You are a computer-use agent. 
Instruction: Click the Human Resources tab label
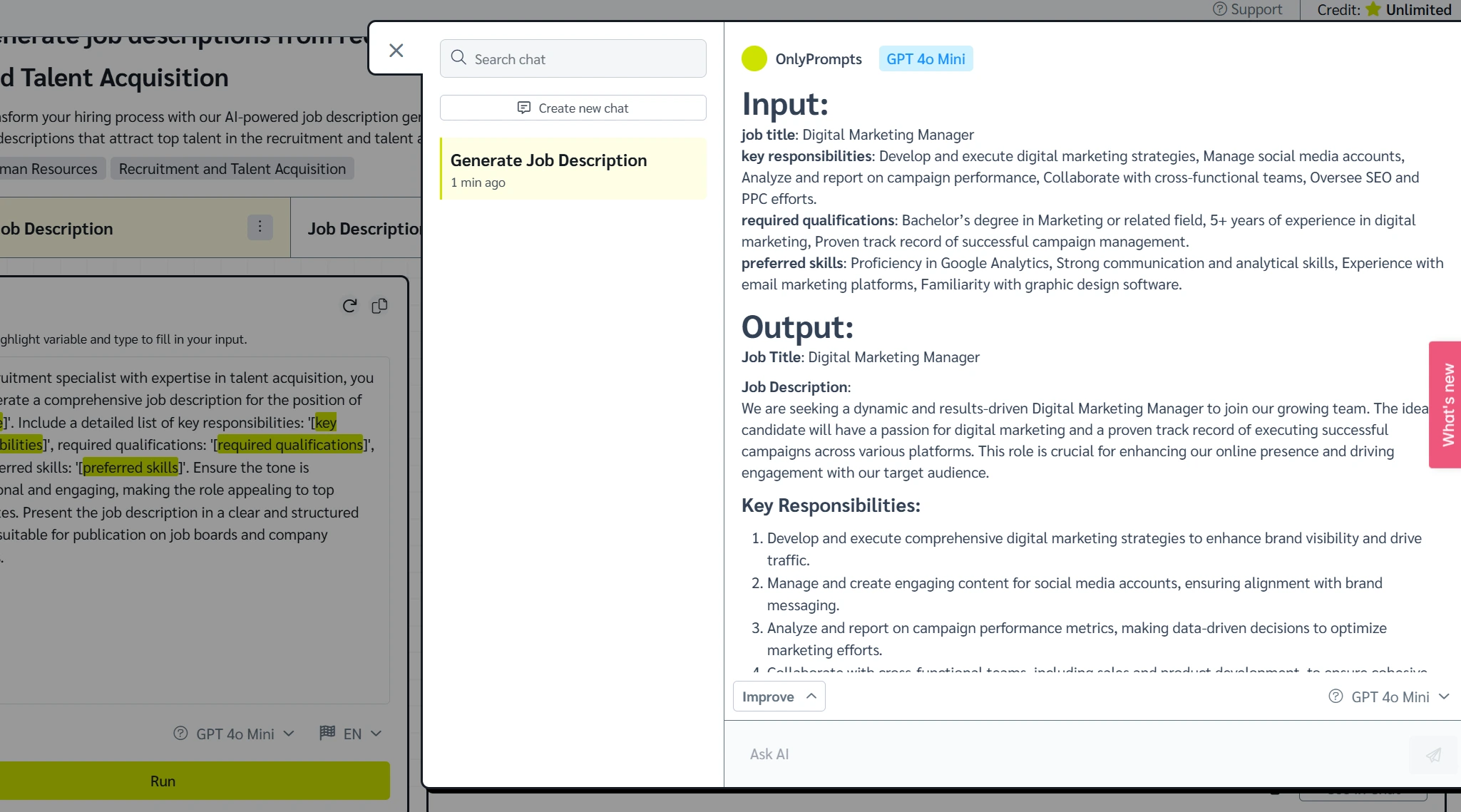(x=49, y=168)
